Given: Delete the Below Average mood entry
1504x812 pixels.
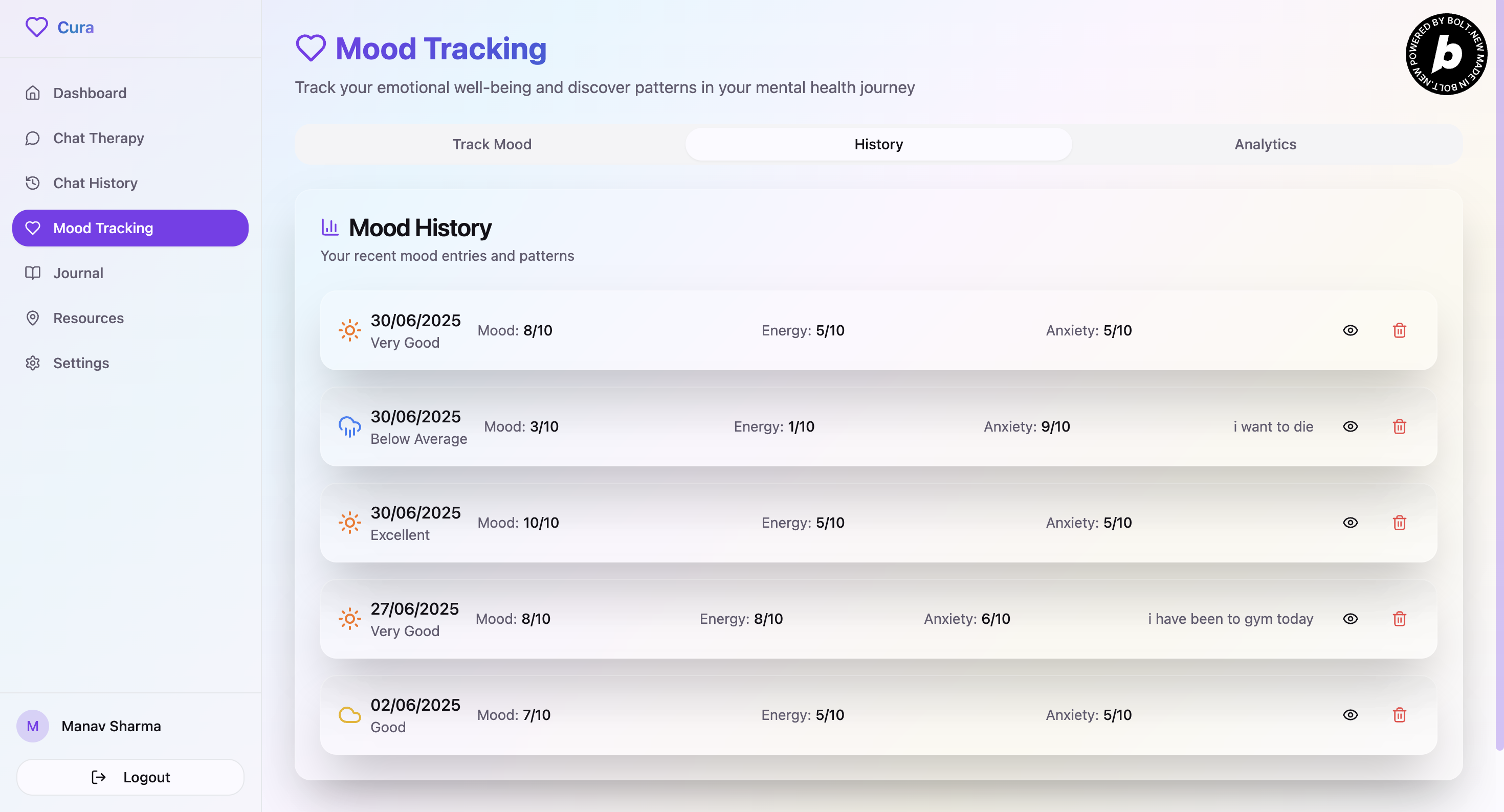Looking at the screenshot, I should [1399, 427].
